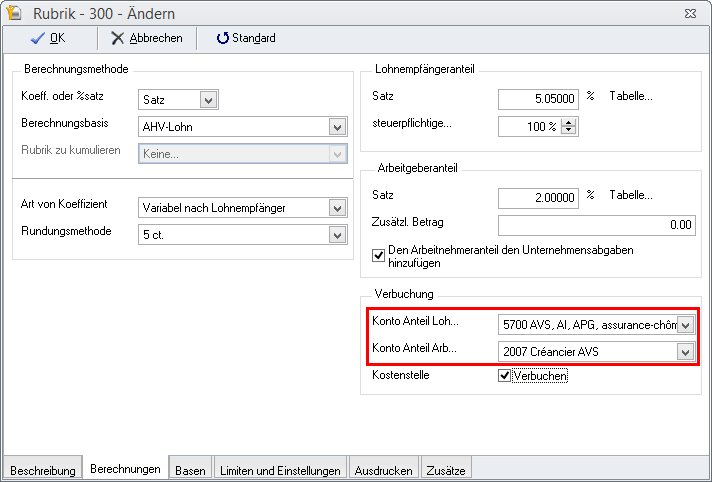Open Tabelle... link for Arbeitgeberanteil
The height and width of the screenshot is (482, 712).
coord(631,195)
